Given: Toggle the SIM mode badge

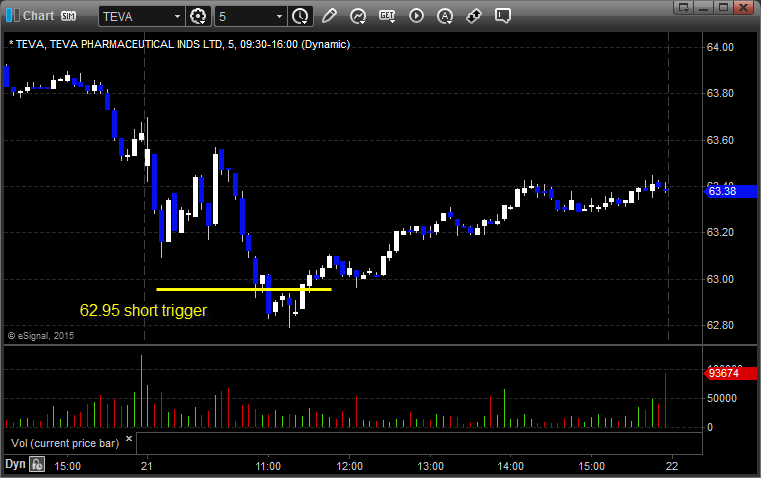Looking at the screenshot, I should 68,16.
